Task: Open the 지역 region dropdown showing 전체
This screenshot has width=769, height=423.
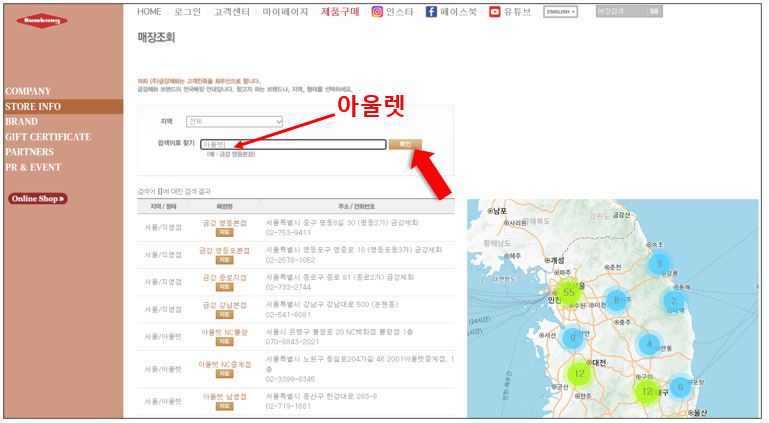Action: tap(234, 121)
